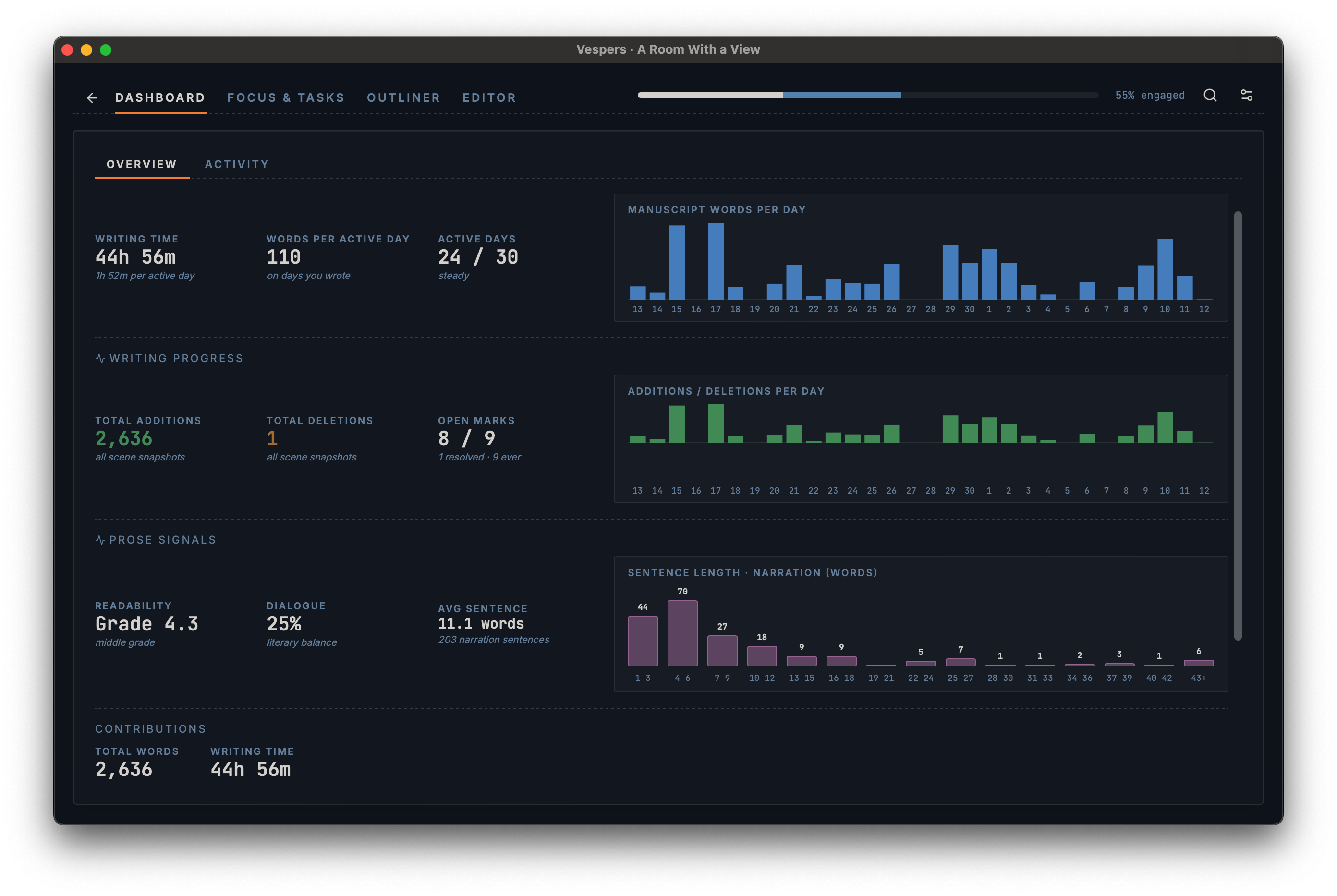Click the day 10 green additions bar
This screenshot has width=1337, height=896.
click(1165, 427)
